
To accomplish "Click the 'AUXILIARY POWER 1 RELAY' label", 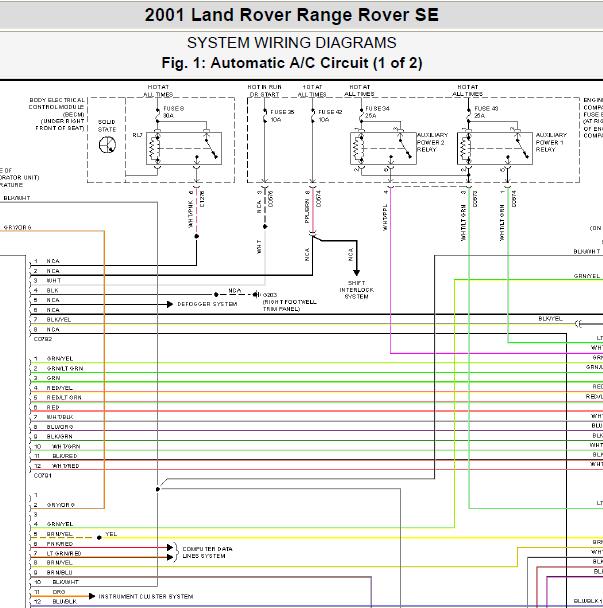I will click(x=551, y=142).
